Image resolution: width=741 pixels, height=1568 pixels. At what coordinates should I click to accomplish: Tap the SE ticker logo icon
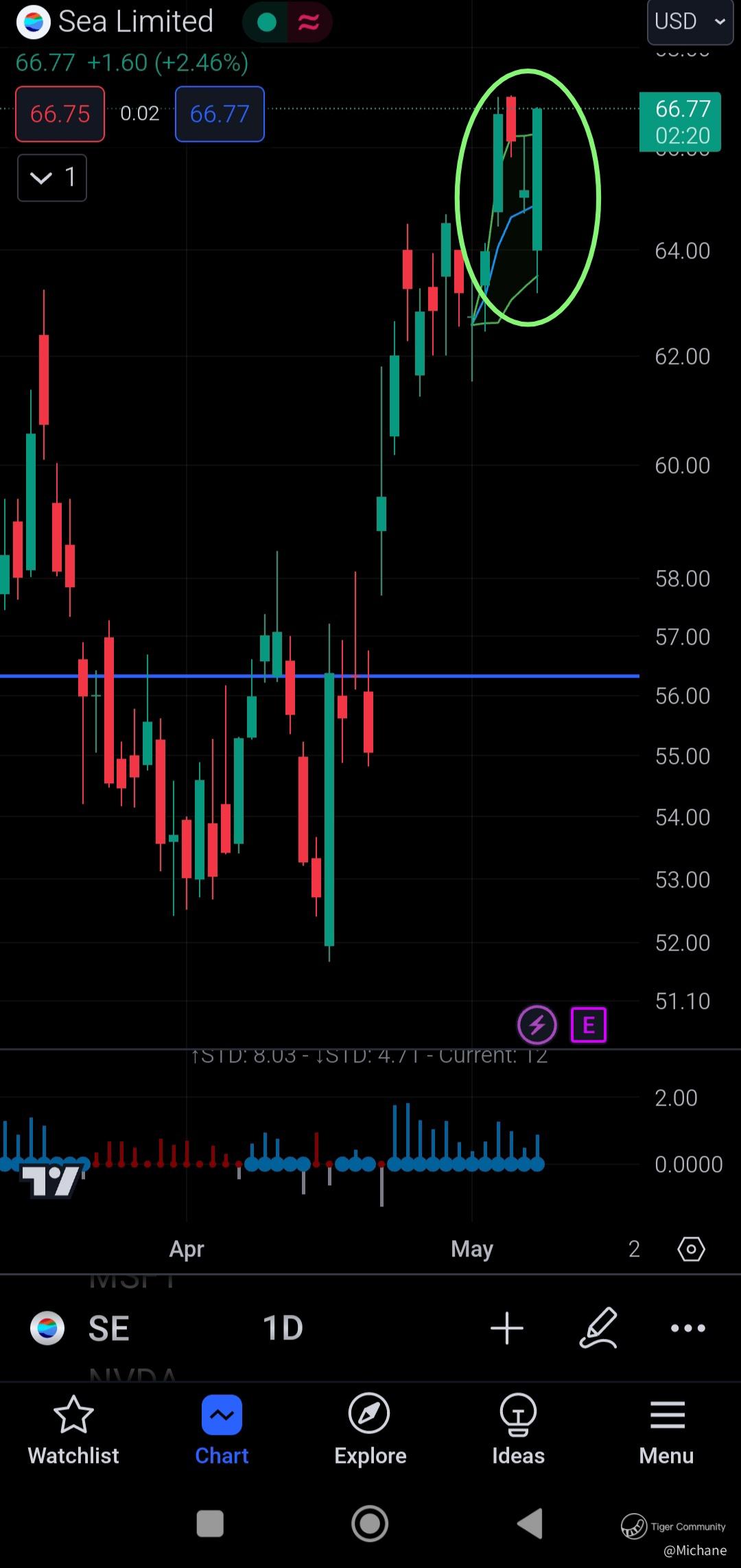(x=47, y=1329)
